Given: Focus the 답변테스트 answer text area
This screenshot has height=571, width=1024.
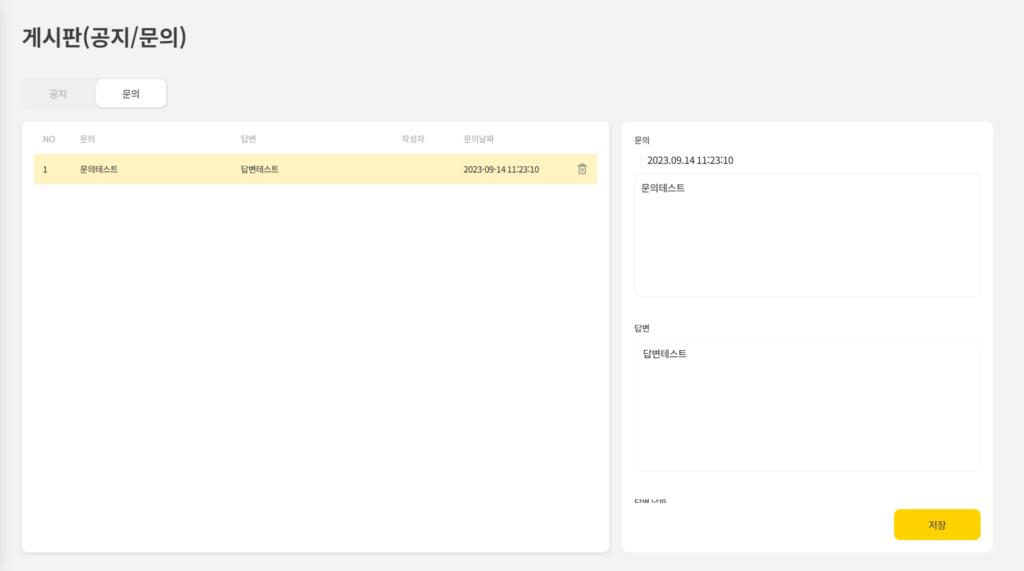Looking at the screenshot, I should (806, 405).
